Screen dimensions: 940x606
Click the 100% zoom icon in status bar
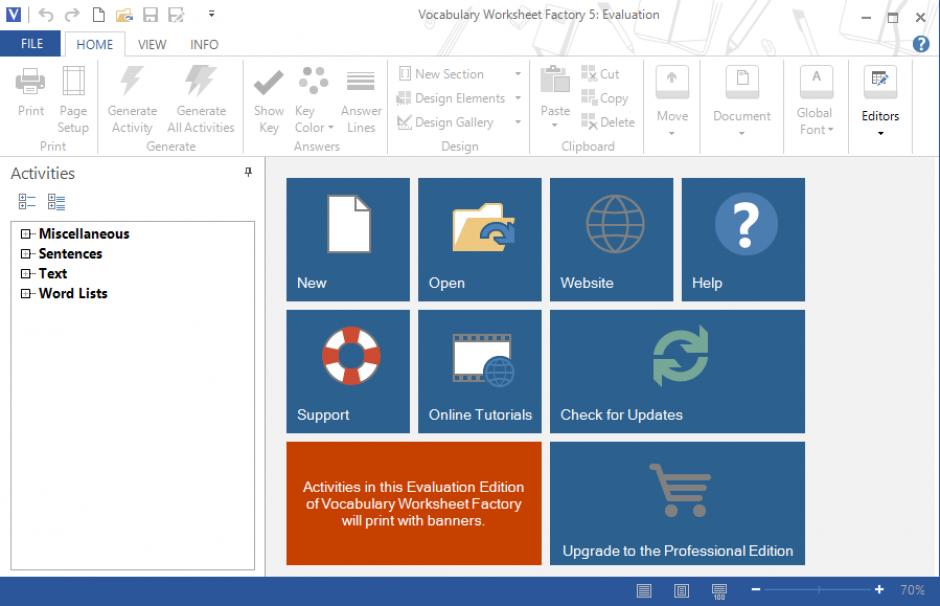point(719,592)
